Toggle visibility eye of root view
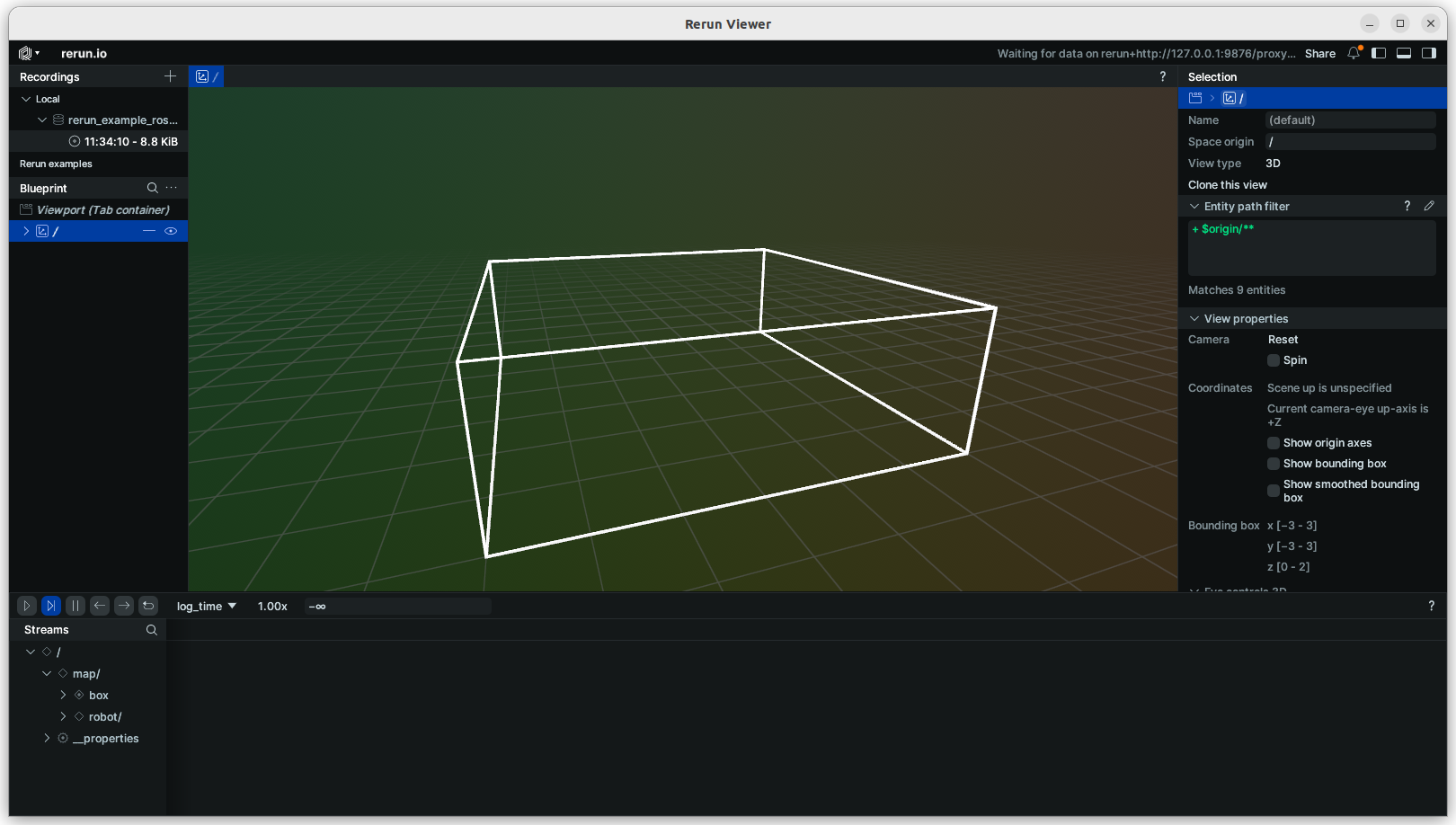Viewport: 1456px width, 825px height. pyautogui.click(x=171, y=232)
